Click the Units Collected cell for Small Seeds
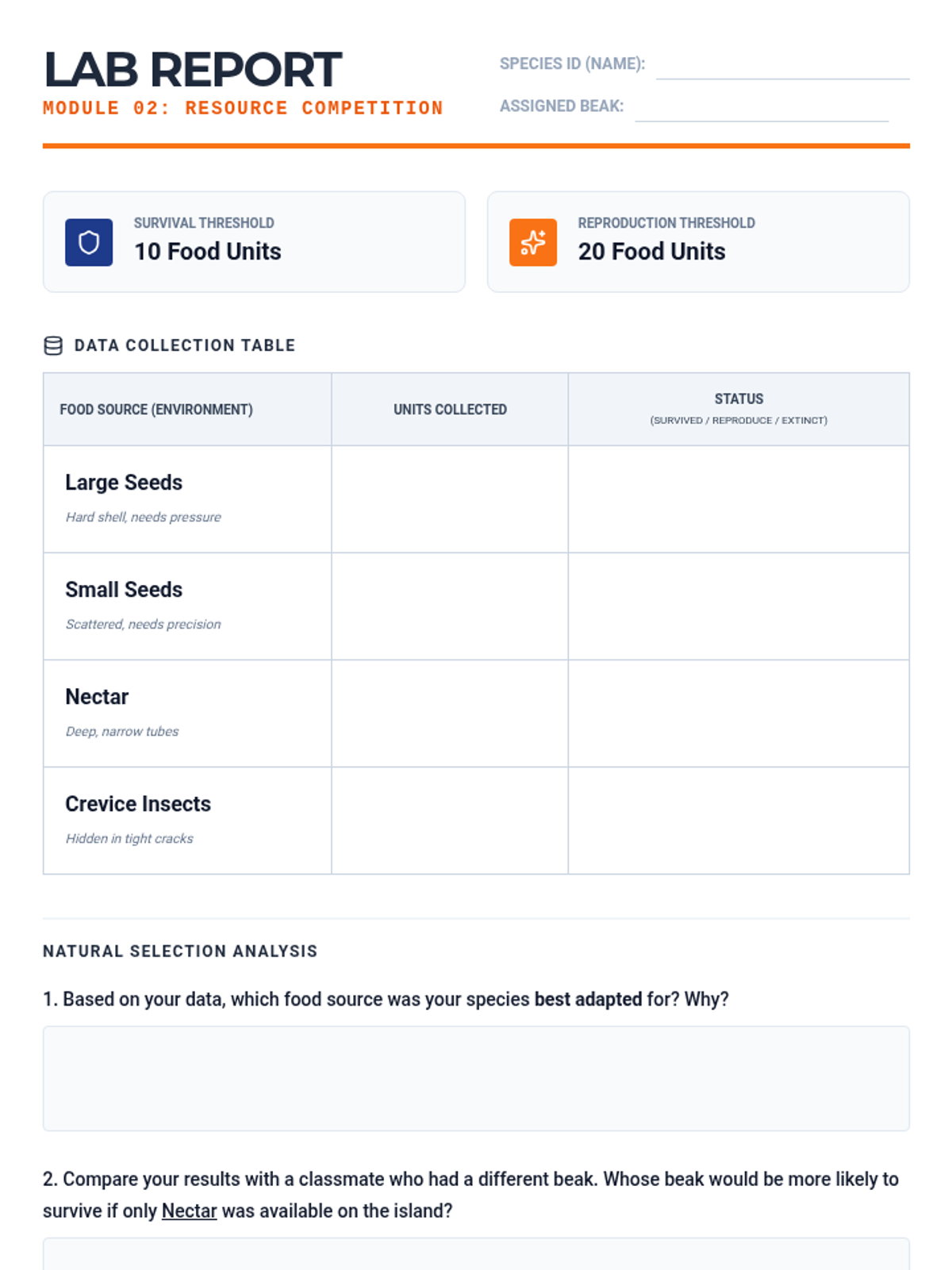 pyautogui.click(x=450, y=606)
